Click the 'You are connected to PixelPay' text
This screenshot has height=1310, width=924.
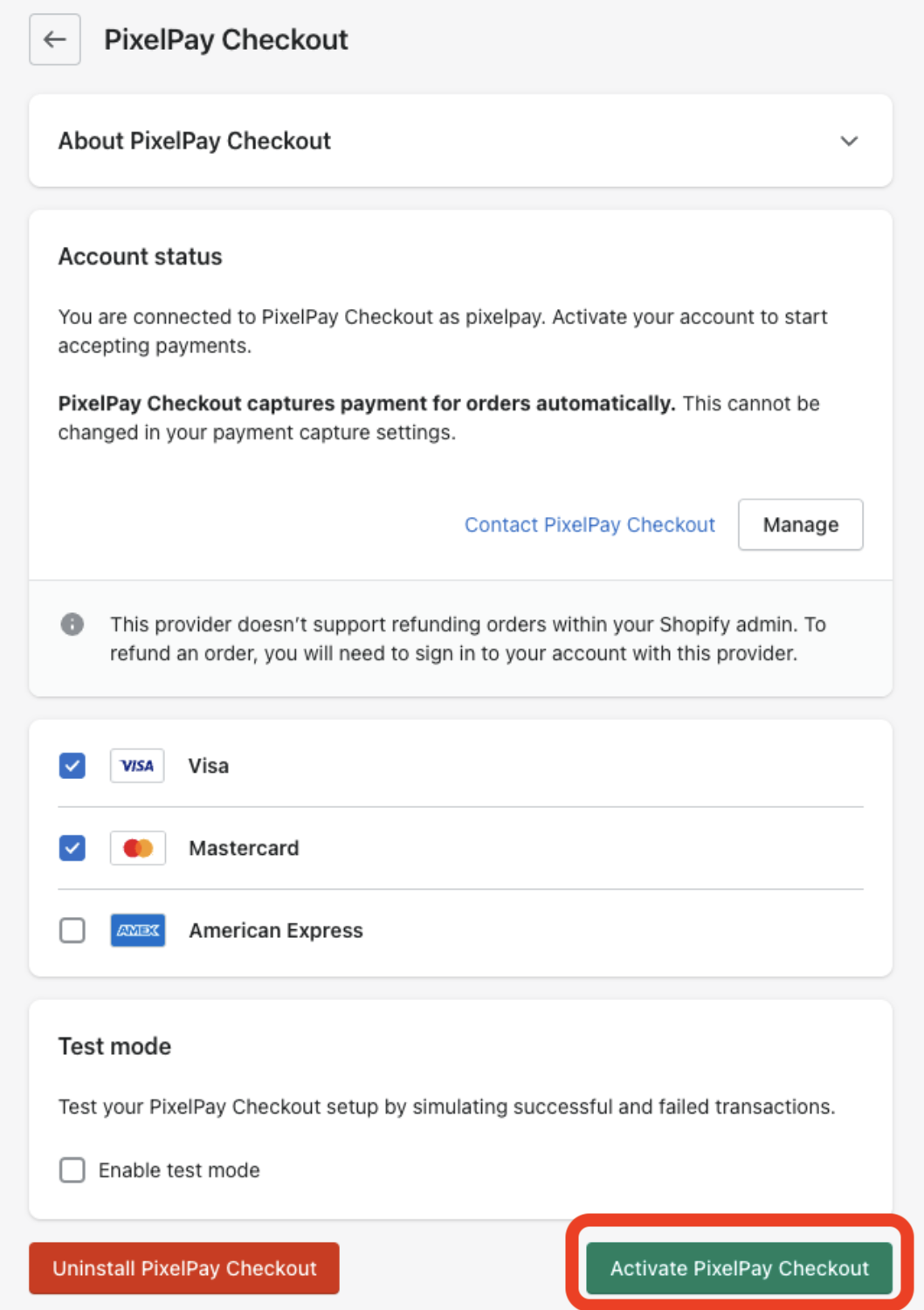click(x=443, y=331)
